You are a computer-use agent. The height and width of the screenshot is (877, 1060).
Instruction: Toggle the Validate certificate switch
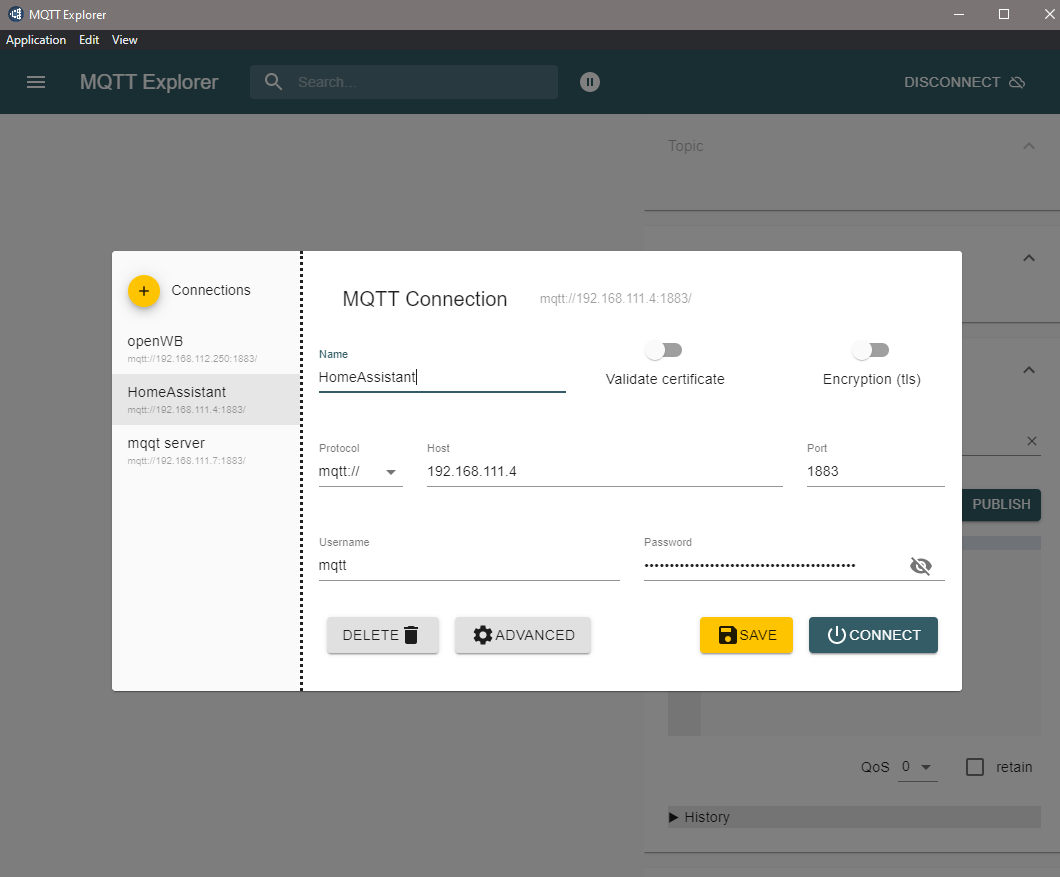click(x=664, y=350)
